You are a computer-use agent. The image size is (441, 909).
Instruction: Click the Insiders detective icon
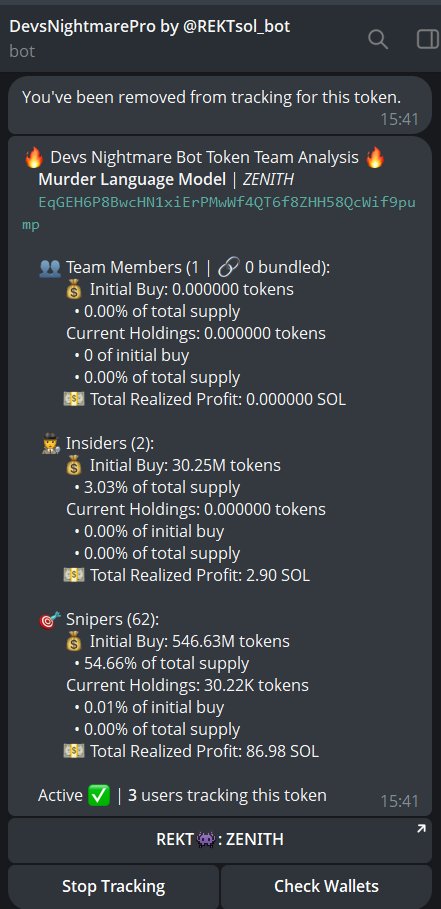(51, 443)
